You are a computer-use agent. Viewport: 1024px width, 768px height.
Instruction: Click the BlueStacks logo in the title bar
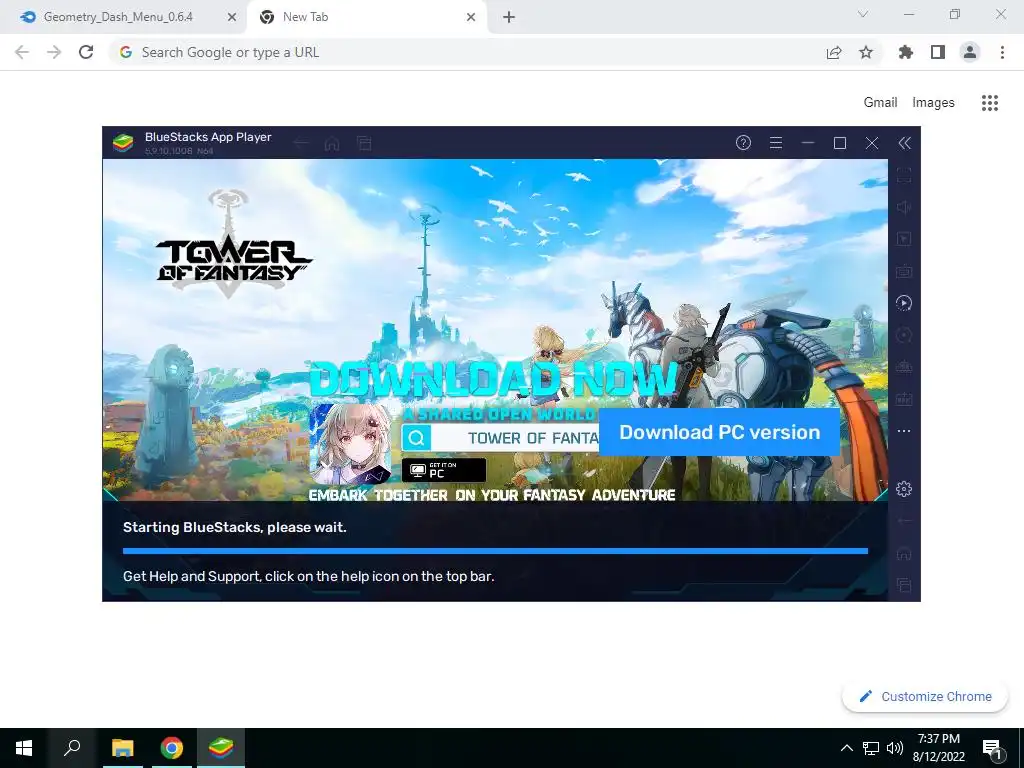click(x=123, y=142)
